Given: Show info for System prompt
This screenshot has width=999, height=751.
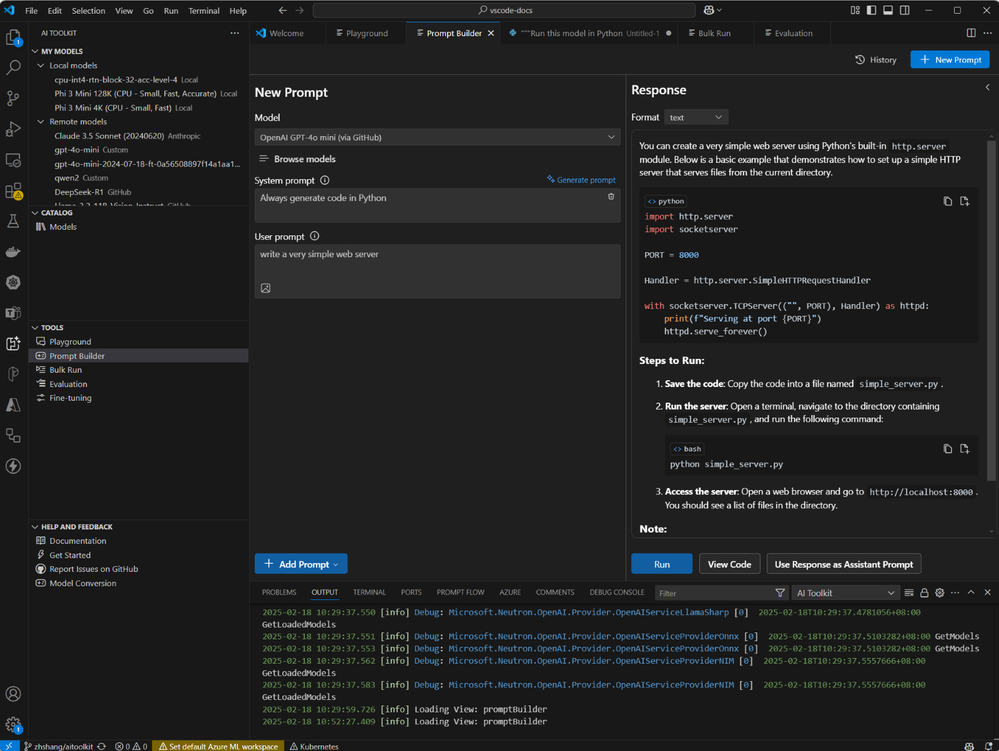Looking at the screenshot, I should (x=325, y=180).
